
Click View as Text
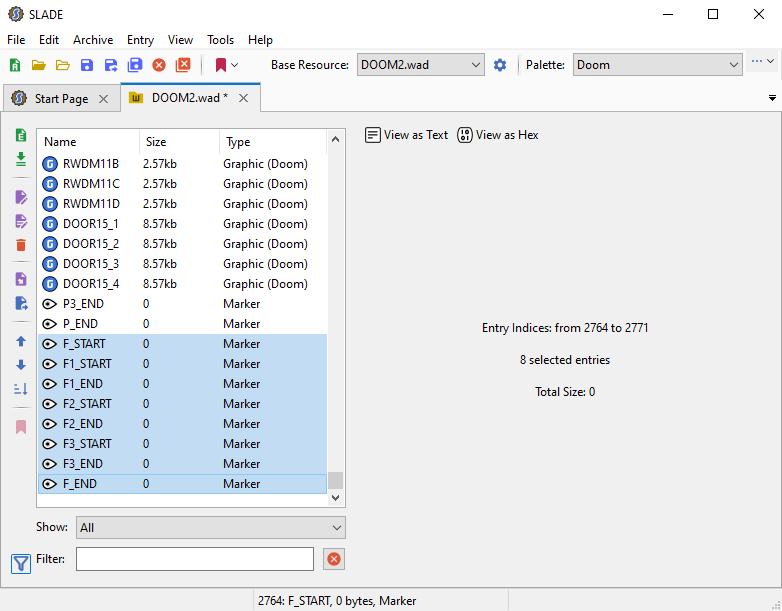[406, 135]
